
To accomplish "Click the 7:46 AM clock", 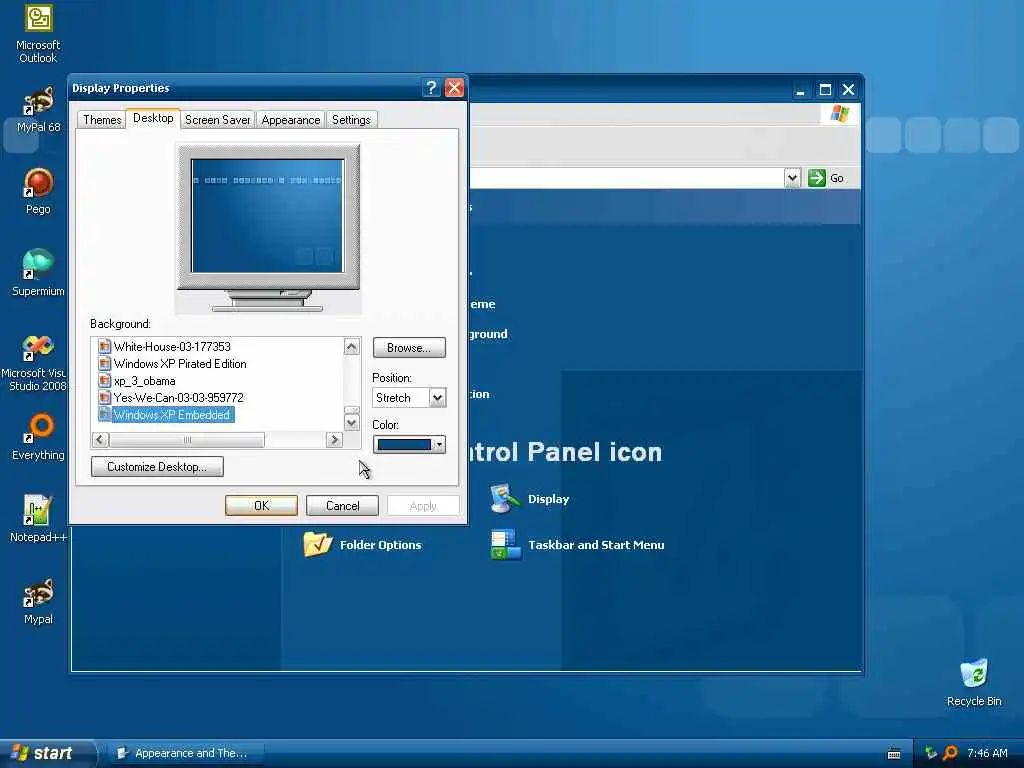I will coord(987,753).
